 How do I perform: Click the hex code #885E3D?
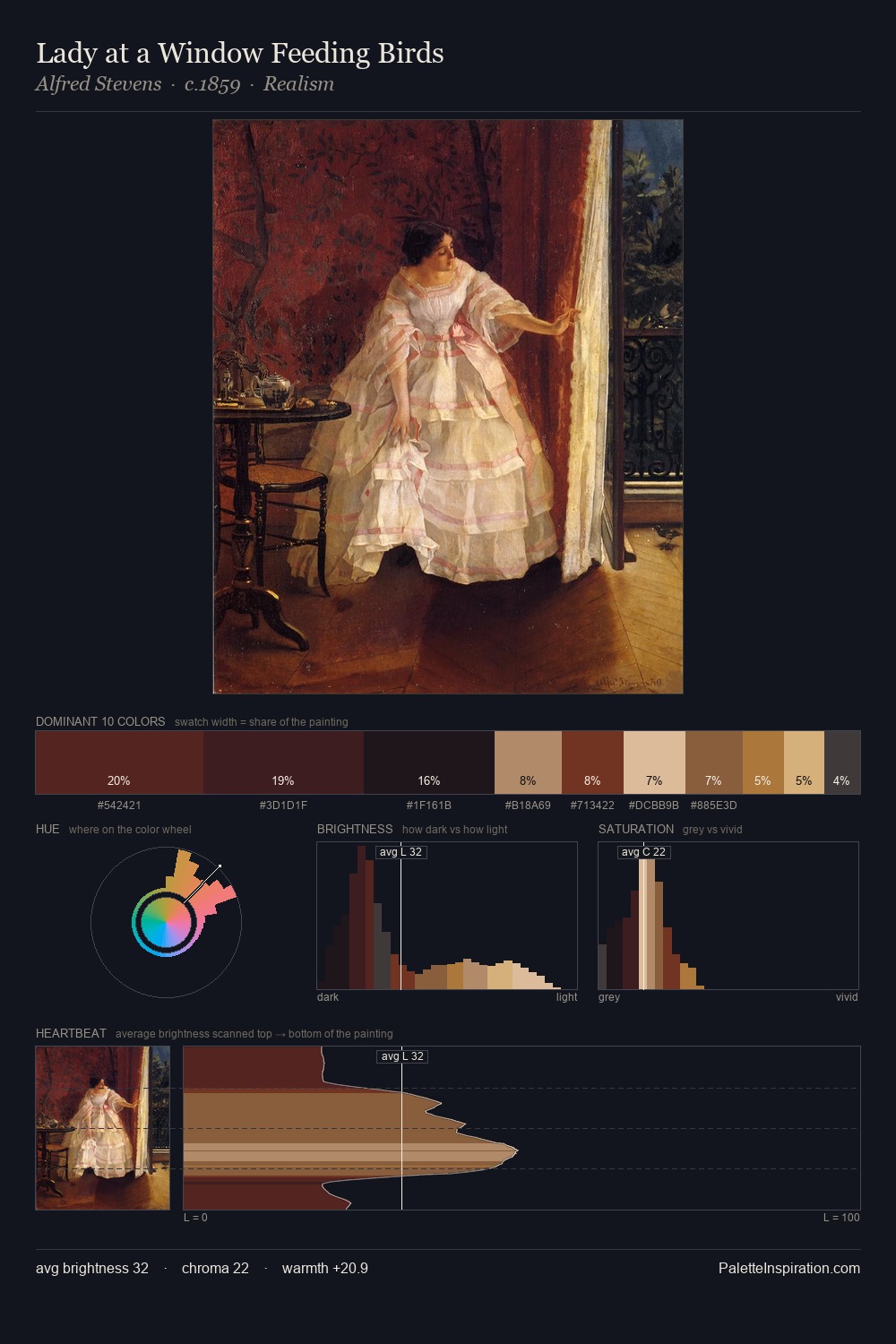[x=713, y=806]
